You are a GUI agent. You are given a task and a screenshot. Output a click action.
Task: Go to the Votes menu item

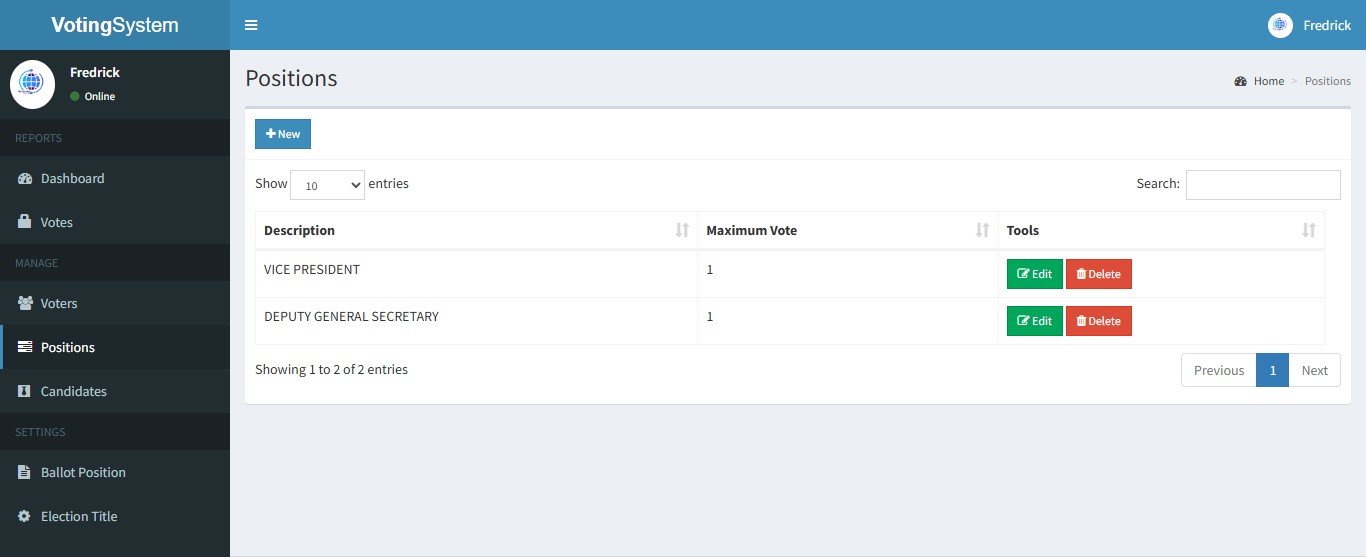[57, 222]
